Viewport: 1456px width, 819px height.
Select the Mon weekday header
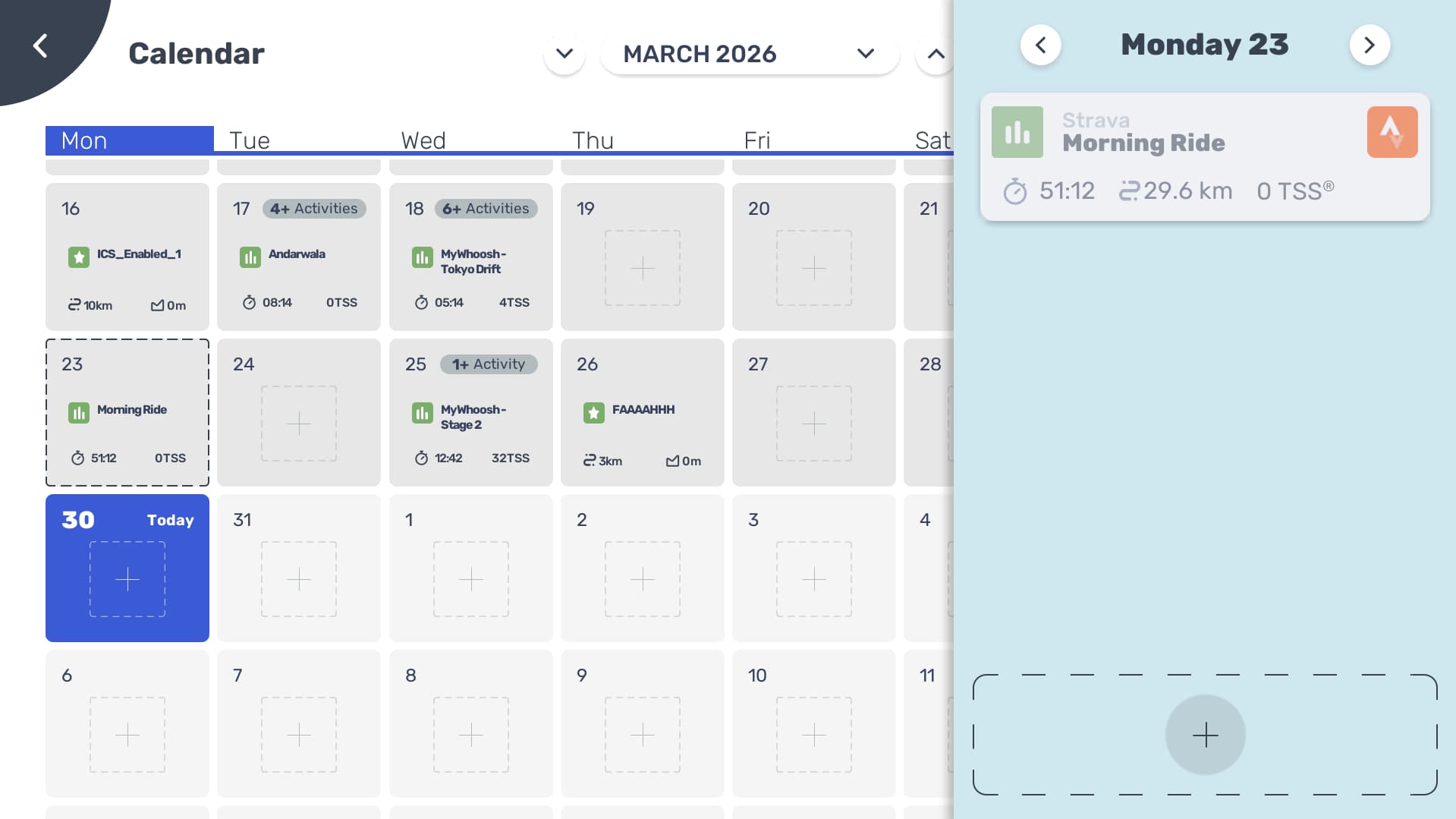click(84, 140)
